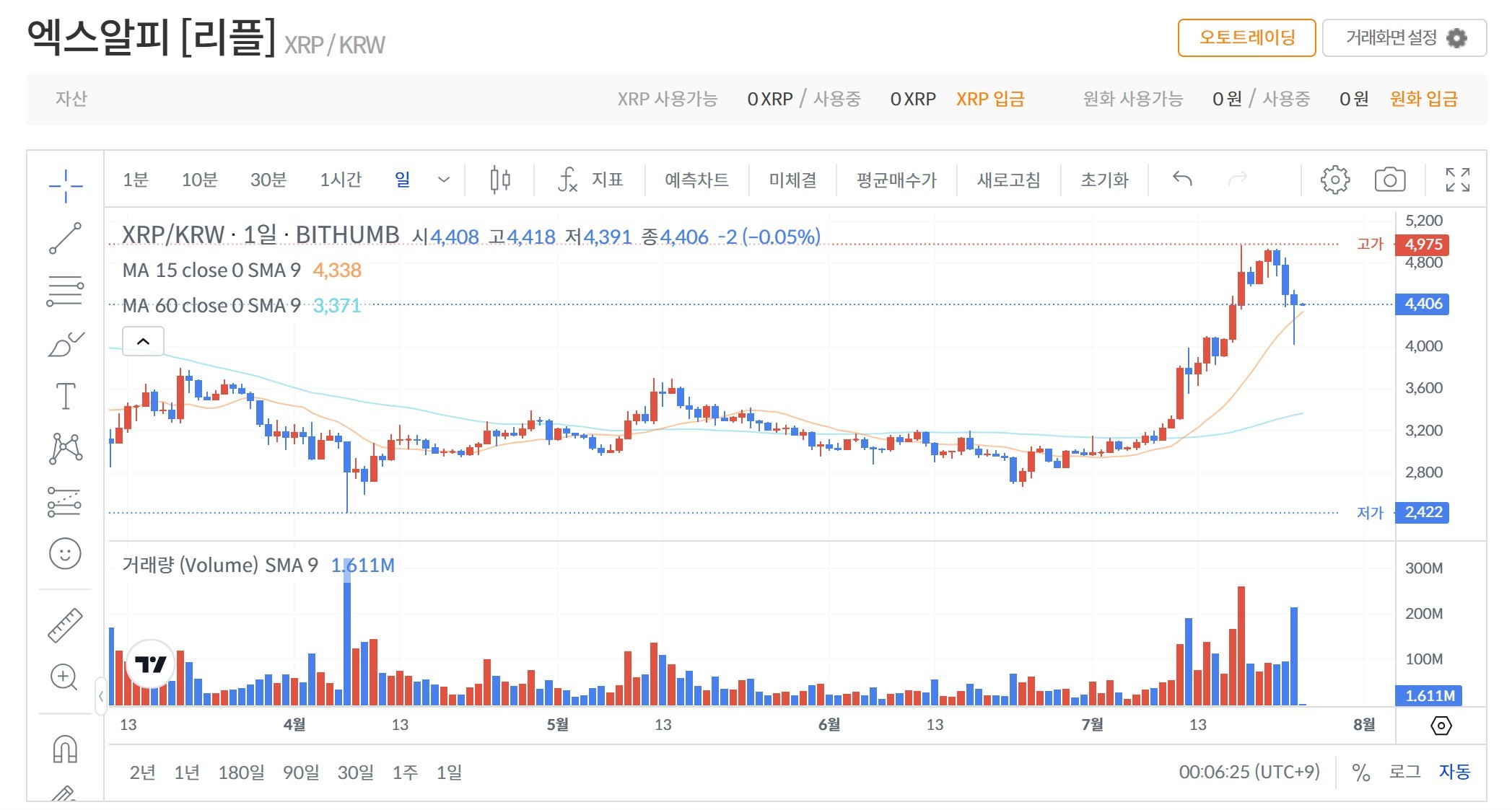
Task: Expand the time interval dropdown arrow
Action: [x=444, y=180]
